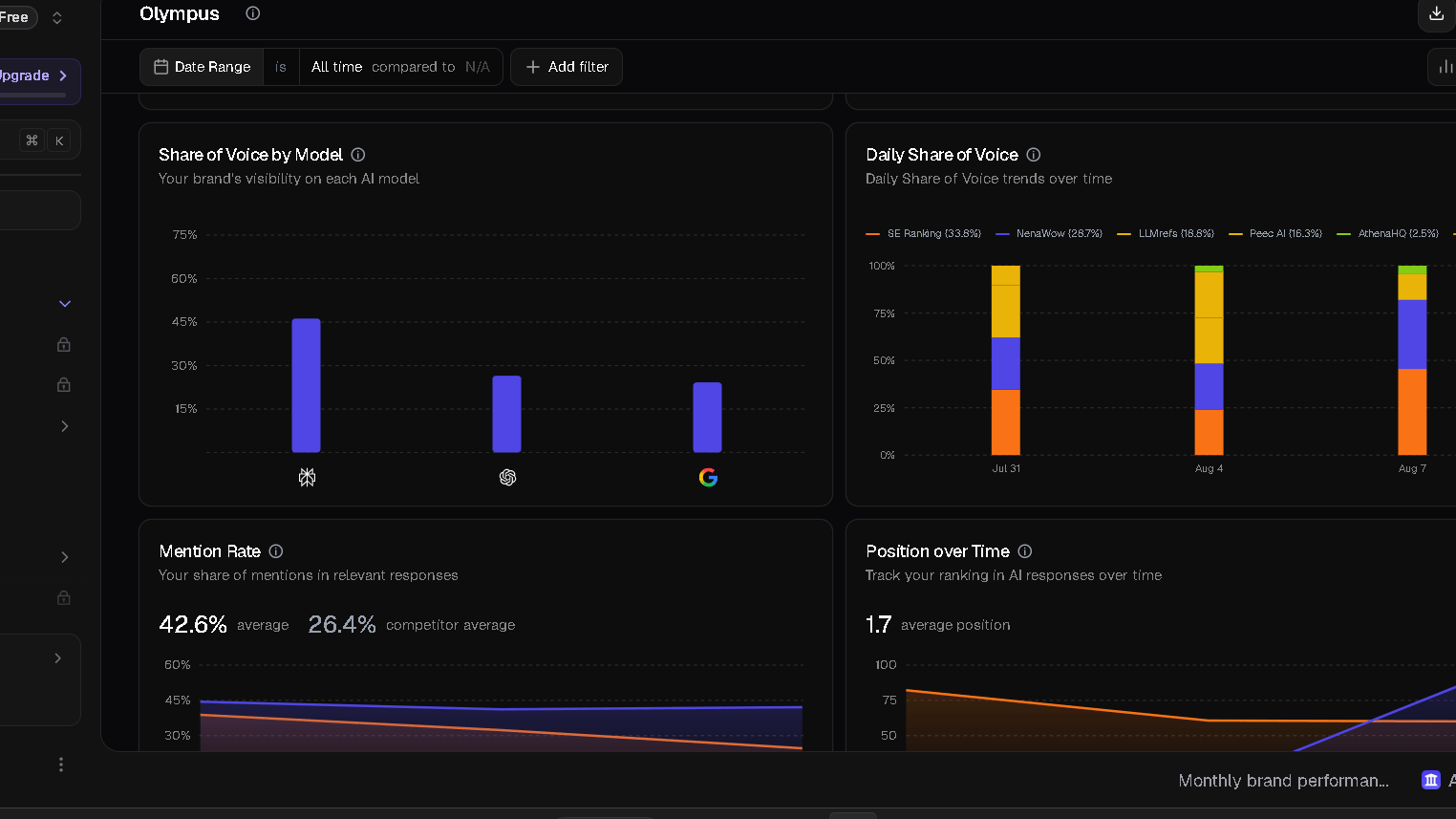The width and height of the screenshot is (1456, 819).
Task: Click the ChatGPT share of voice bar
Action: (506, 414)
